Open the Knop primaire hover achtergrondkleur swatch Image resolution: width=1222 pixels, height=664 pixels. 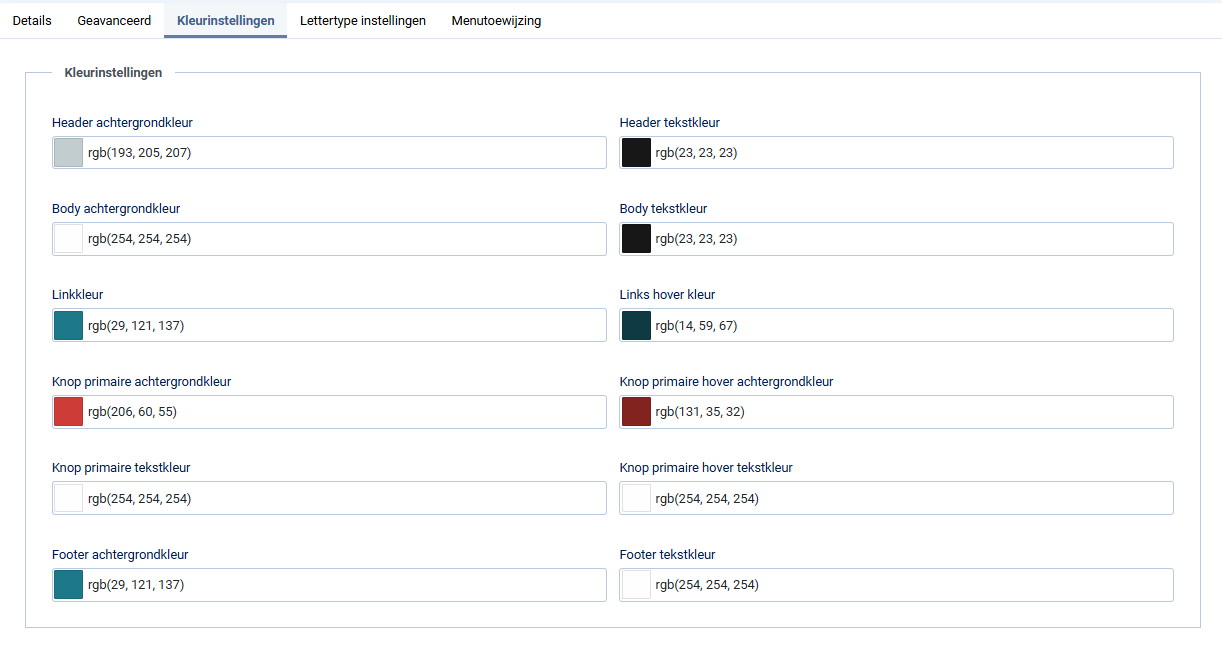click(635, 411)
